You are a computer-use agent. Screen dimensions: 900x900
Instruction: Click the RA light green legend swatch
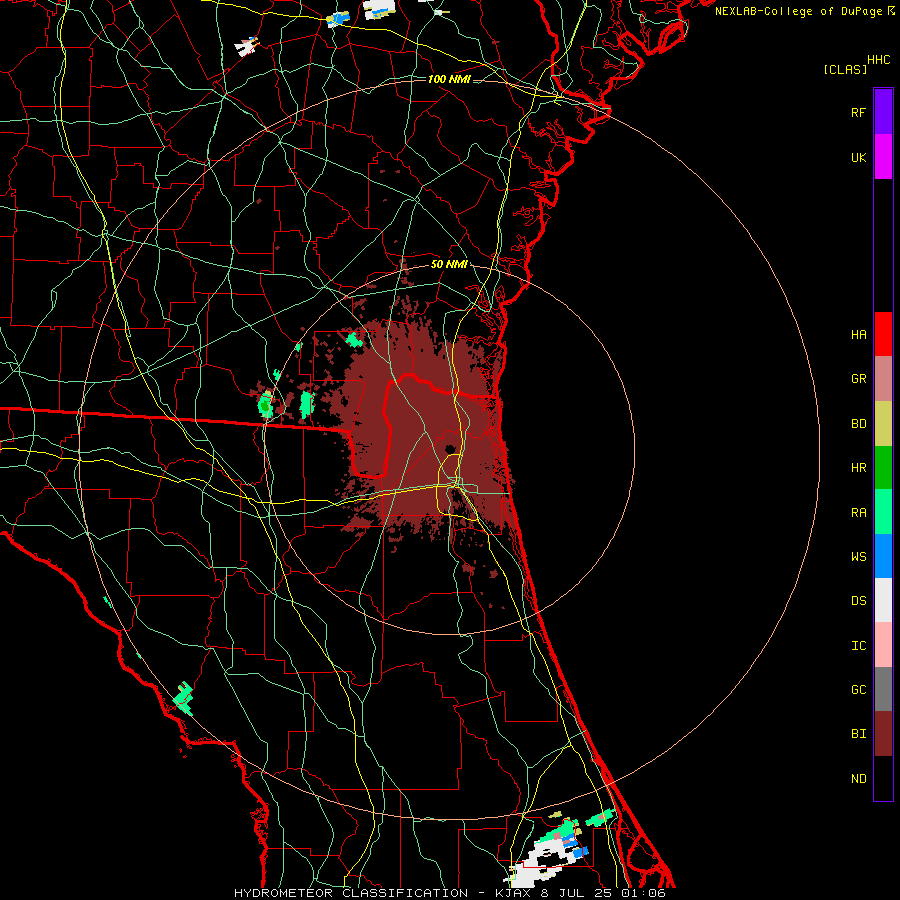coord(883,512)
